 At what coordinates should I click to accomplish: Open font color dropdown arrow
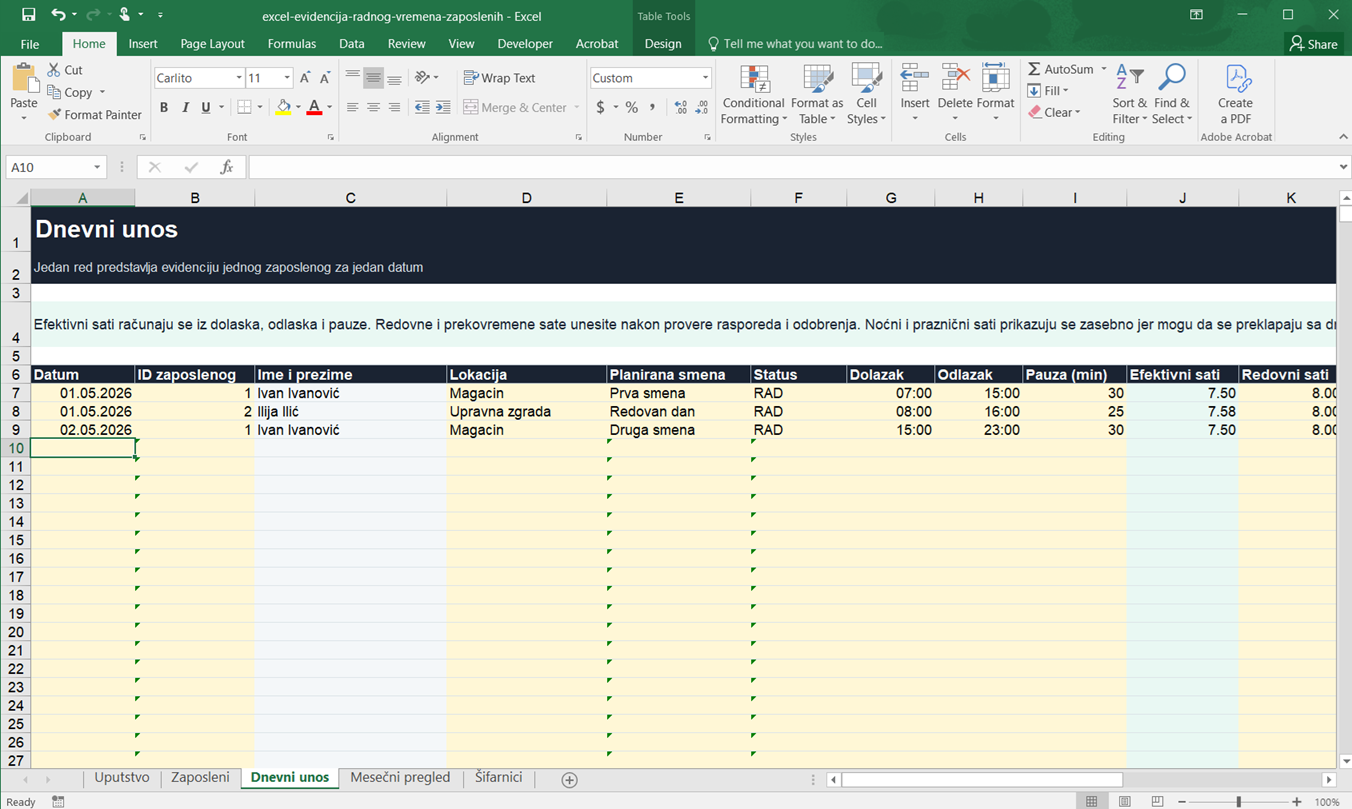[329, 107]
